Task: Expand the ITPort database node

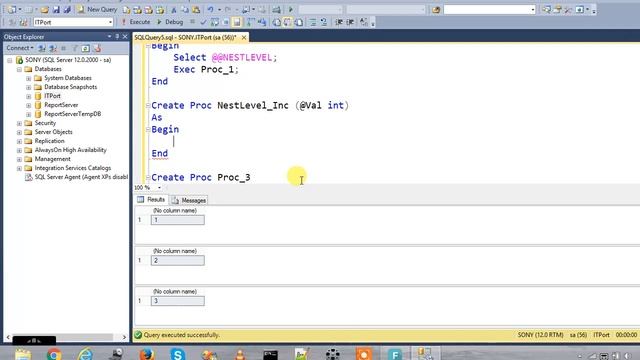Action: coord(29,96)
